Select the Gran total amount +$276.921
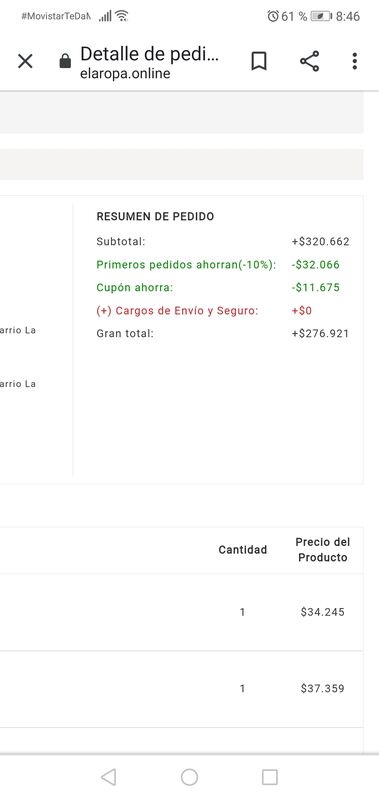The width and height of the screenshot is (379, 800). (320, 334)
